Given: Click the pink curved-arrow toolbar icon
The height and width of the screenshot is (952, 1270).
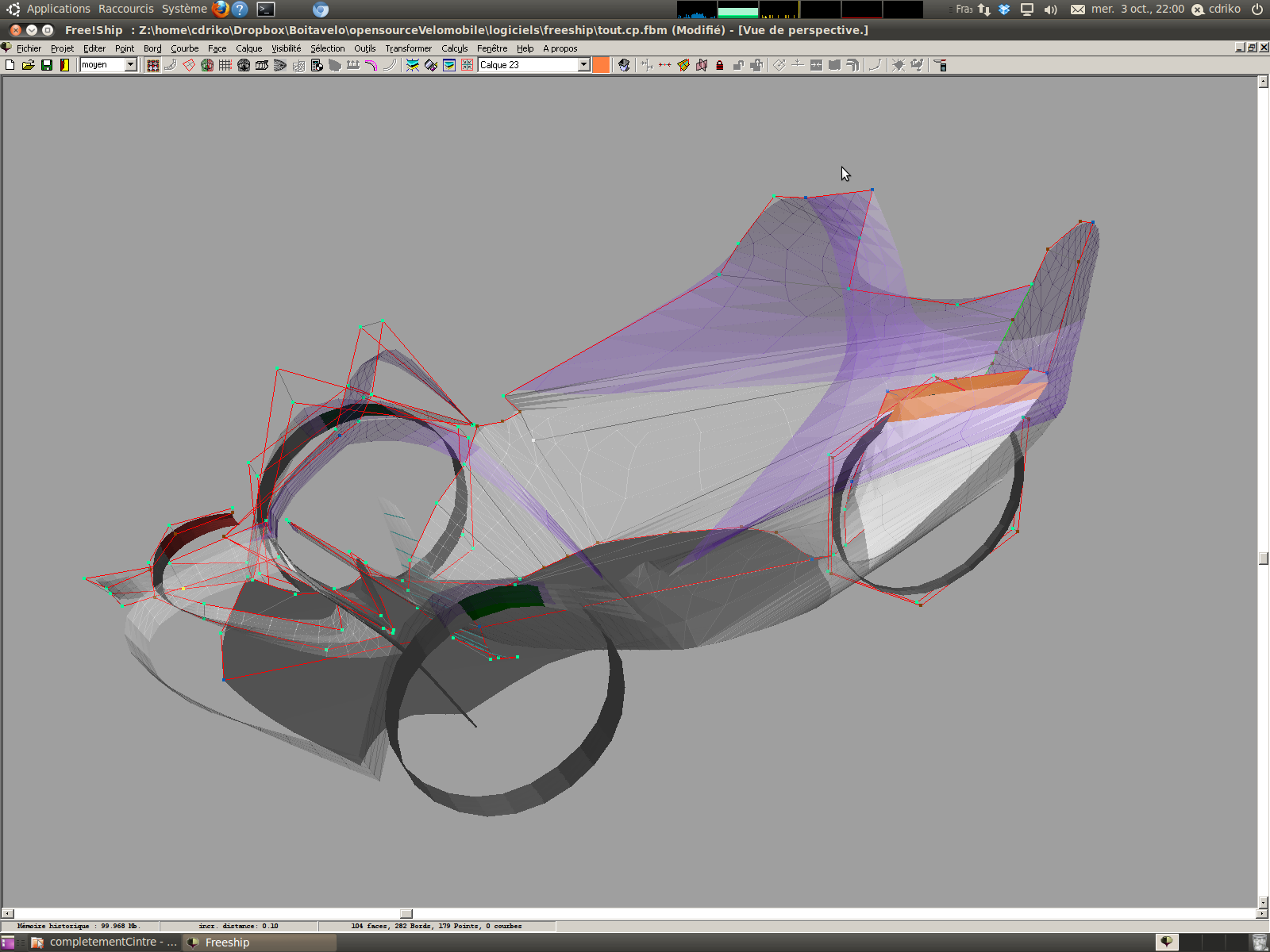Looking at the screenshot, I should pos(371,65).
